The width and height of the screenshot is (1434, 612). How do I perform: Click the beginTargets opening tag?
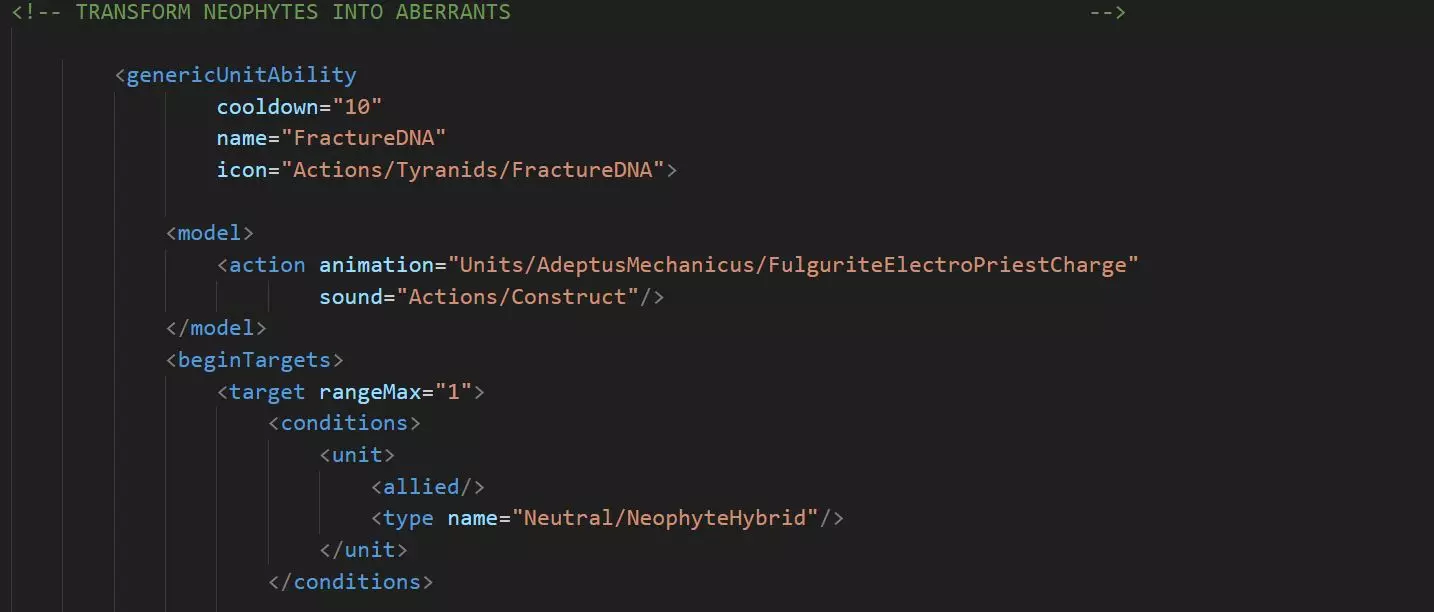pyautogui.click(x=255, y=360)
